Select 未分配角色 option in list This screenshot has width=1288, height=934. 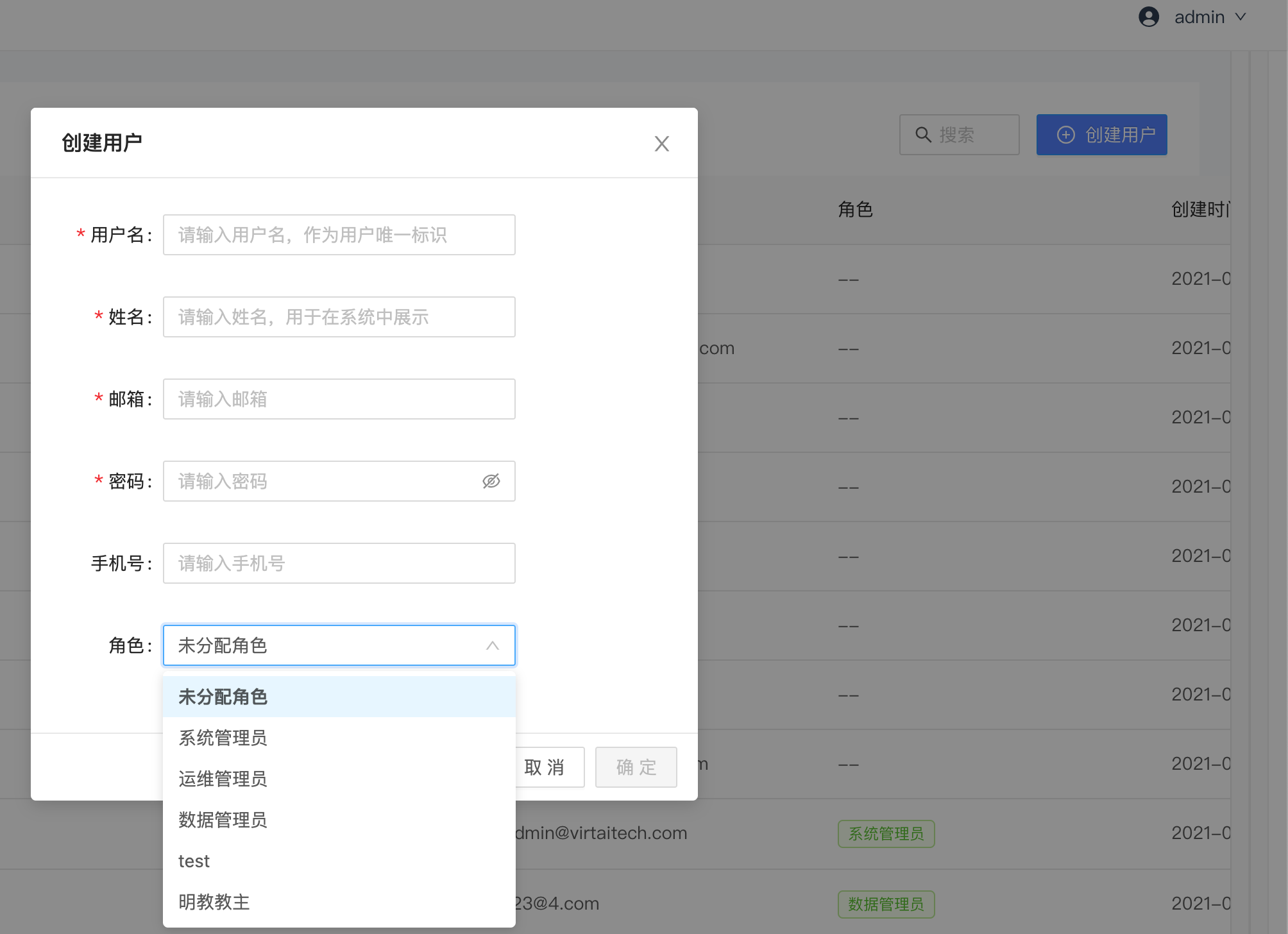point(339,697)
